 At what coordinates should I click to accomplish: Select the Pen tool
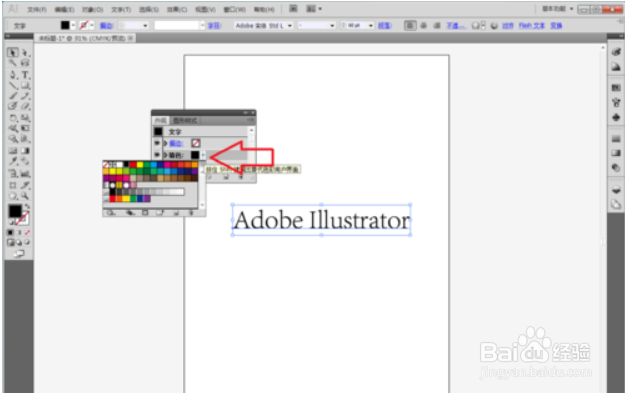click(12, 75)
